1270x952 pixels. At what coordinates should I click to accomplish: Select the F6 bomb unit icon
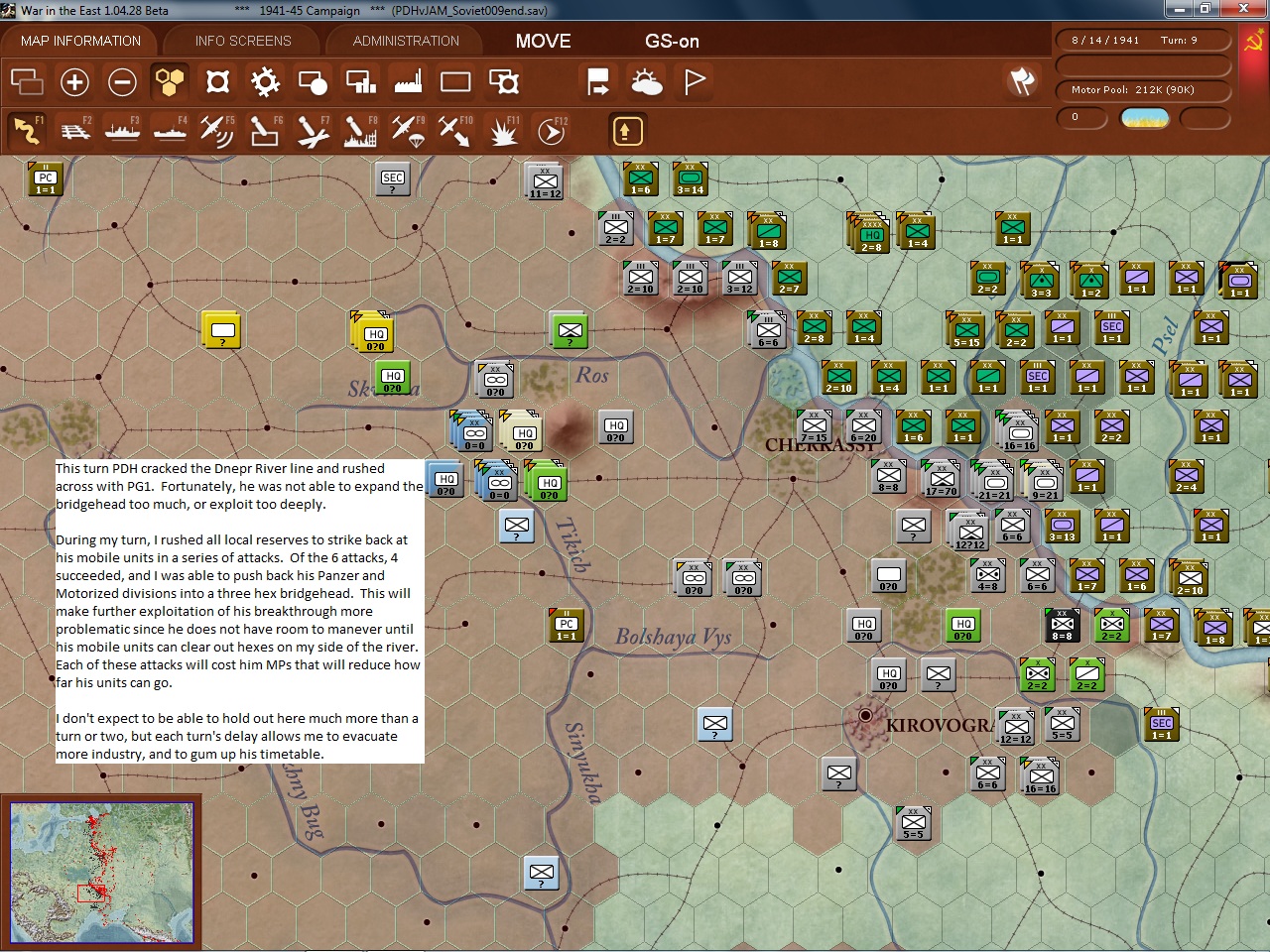(265, 131)
